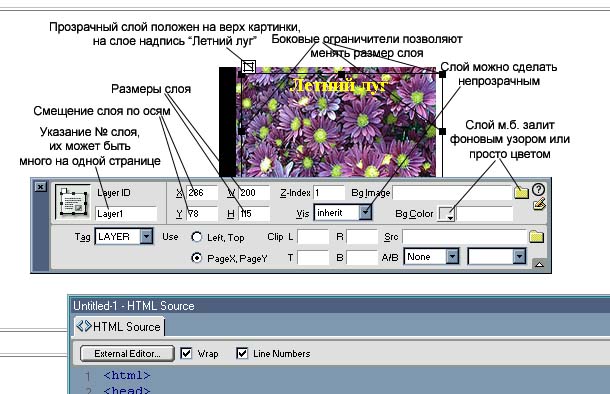Click the H height field showing 115
The height and width of the screenshot is (394, 610).
click(x=254, y=214)
